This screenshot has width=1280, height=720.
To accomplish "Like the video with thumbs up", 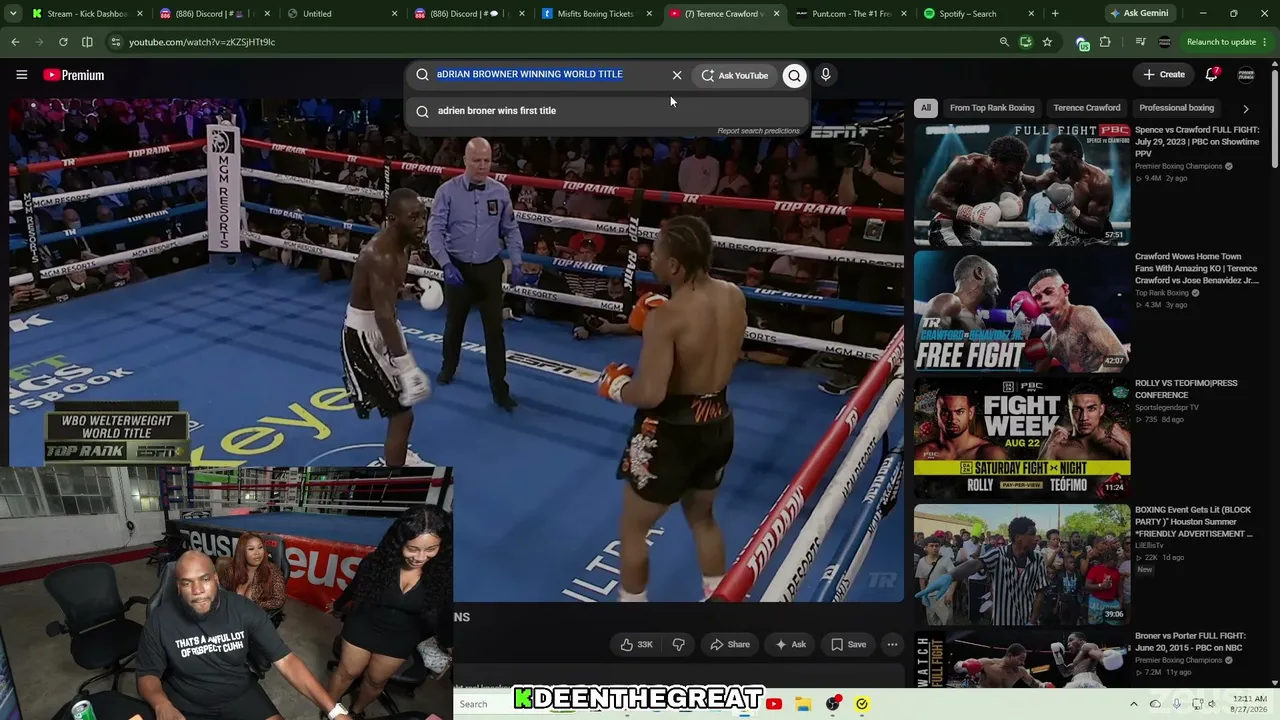I will coord(636,645).
